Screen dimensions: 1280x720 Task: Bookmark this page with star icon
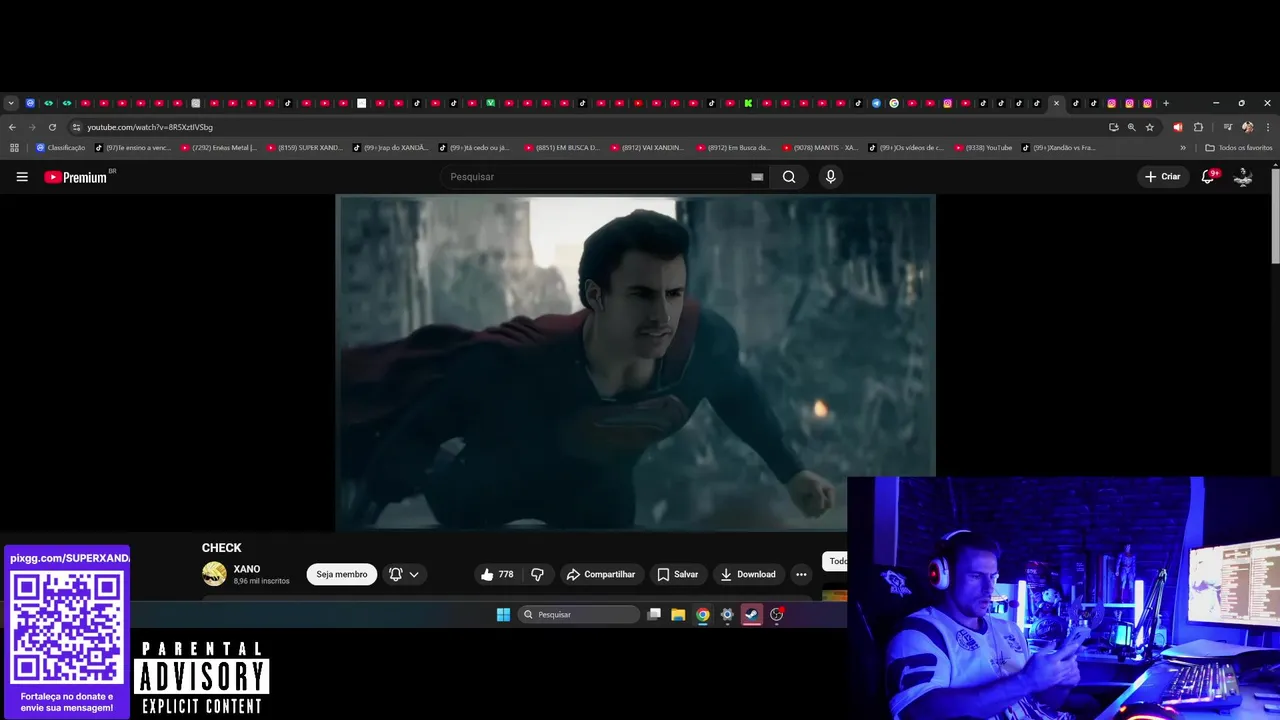pyautogui.click(x=1150, y=127)
